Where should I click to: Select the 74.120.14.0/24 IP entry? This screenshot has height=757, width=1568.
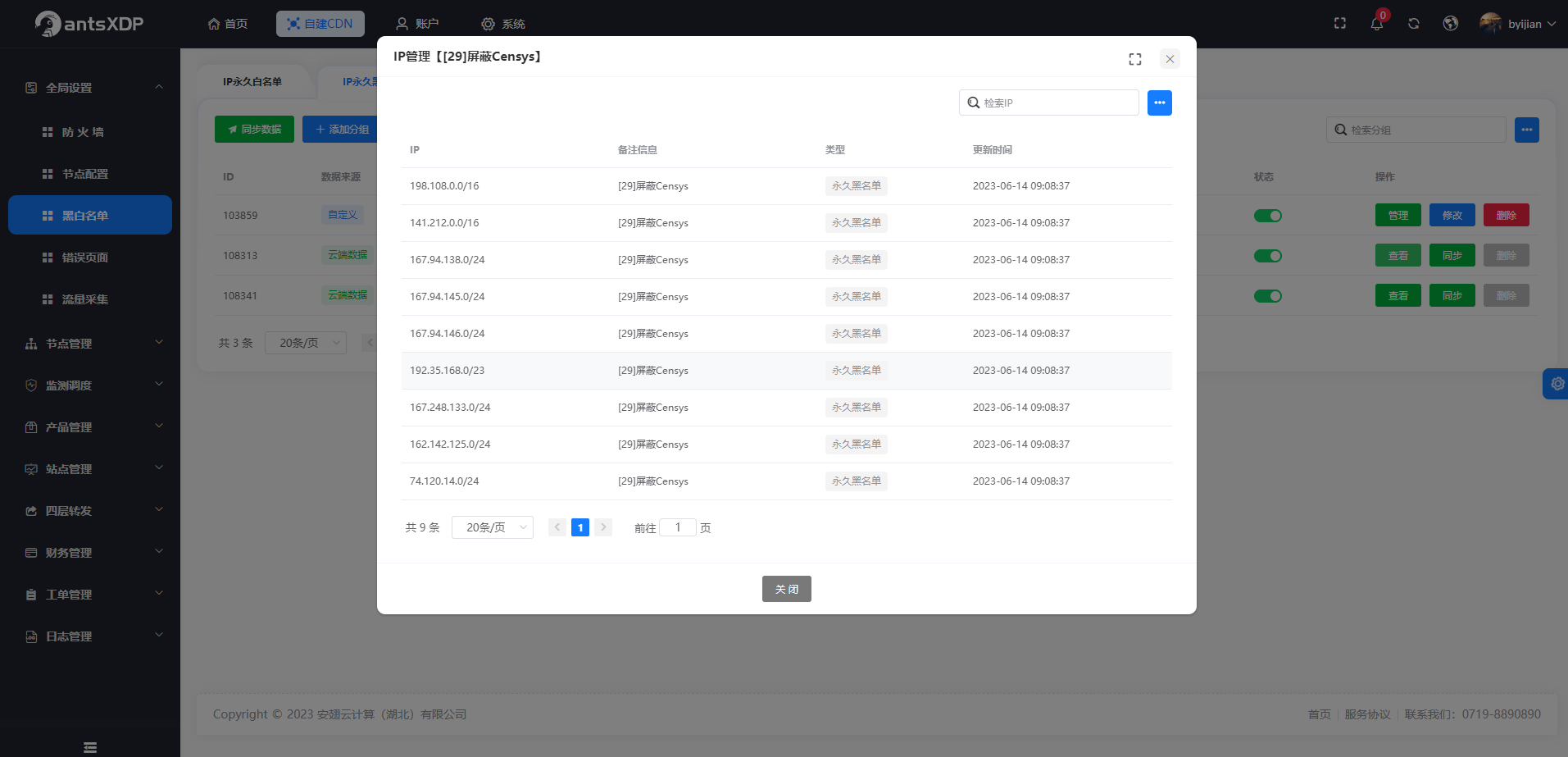[x=444, y=481]
